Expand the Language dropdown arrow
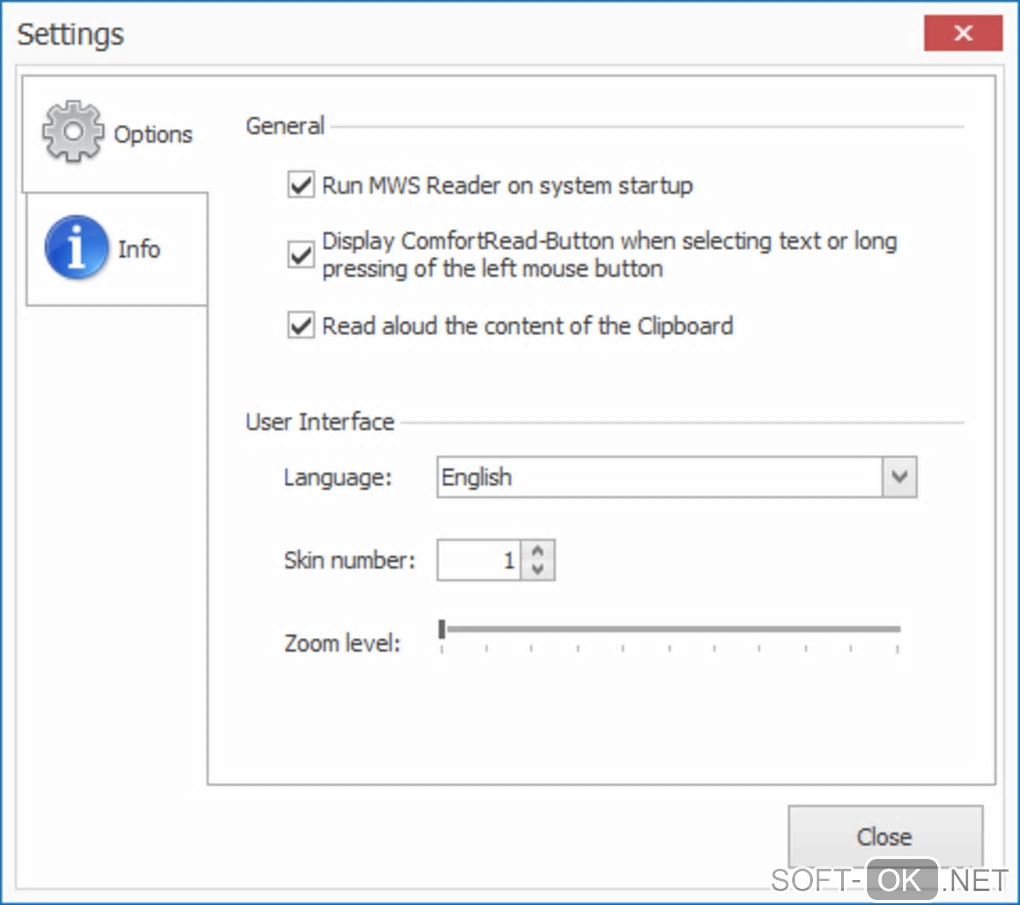Image resolution: width=1020 pixels, height=905 pixels. [x=899, y=478]
